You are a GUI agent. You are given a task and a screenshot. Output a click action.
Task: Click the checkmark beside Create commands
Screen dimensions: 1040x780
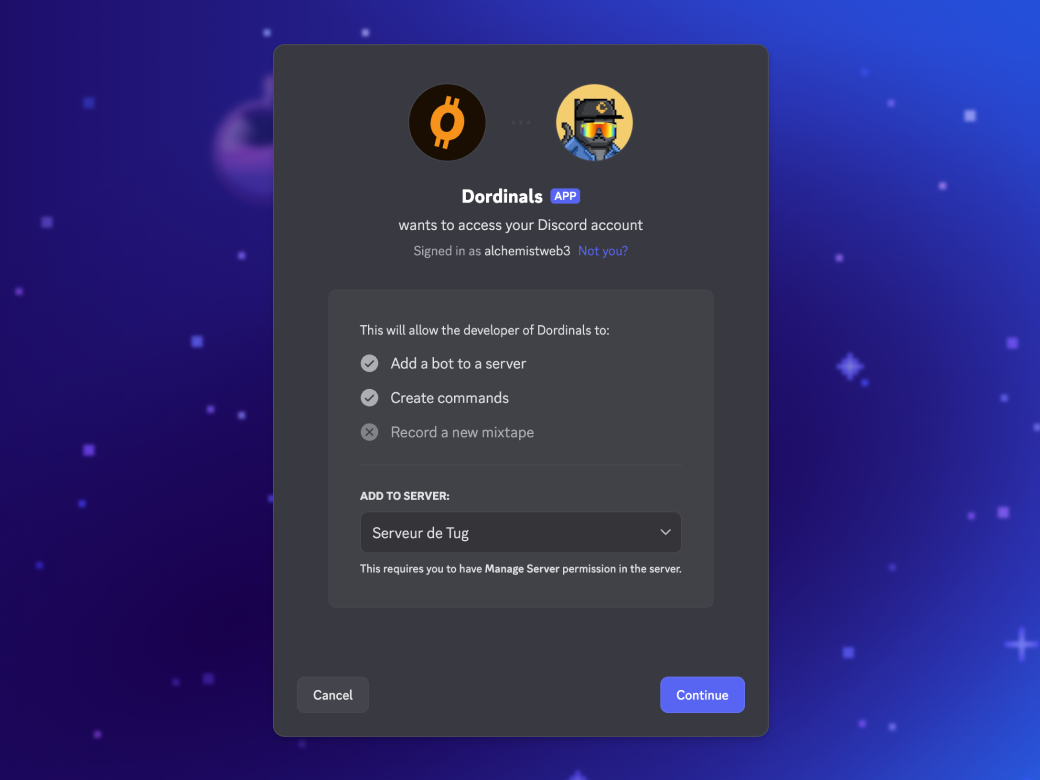(x=369, y=398)
